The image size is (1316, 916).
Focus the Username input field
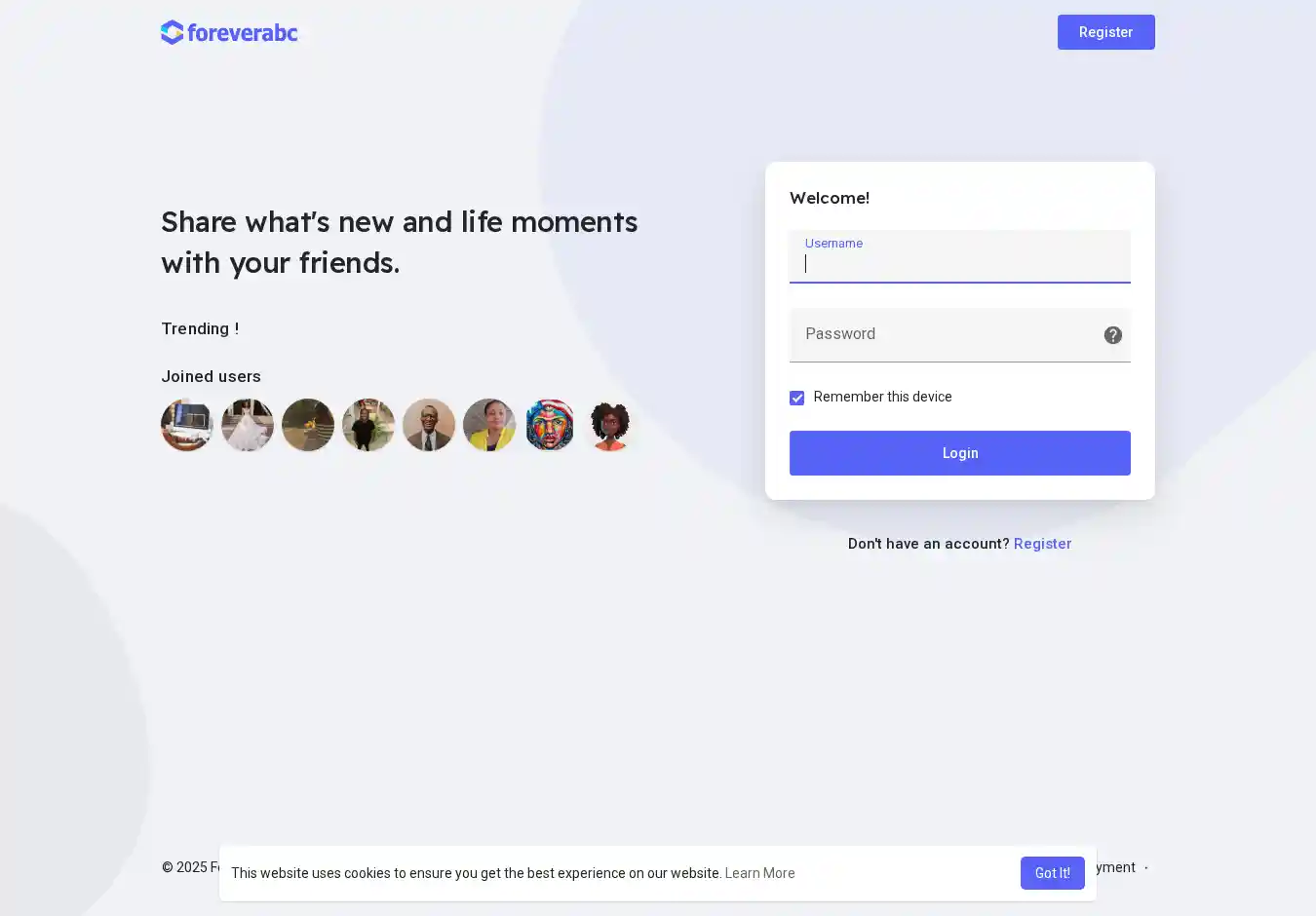click(959, 263)
